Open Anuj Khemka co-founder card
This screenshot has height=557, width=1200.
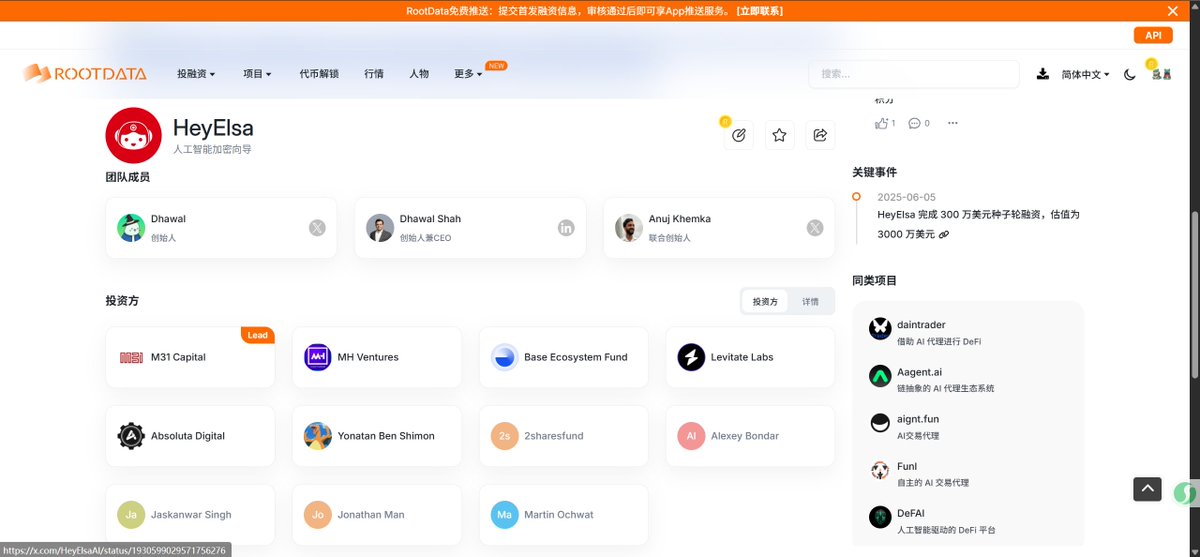719,228
